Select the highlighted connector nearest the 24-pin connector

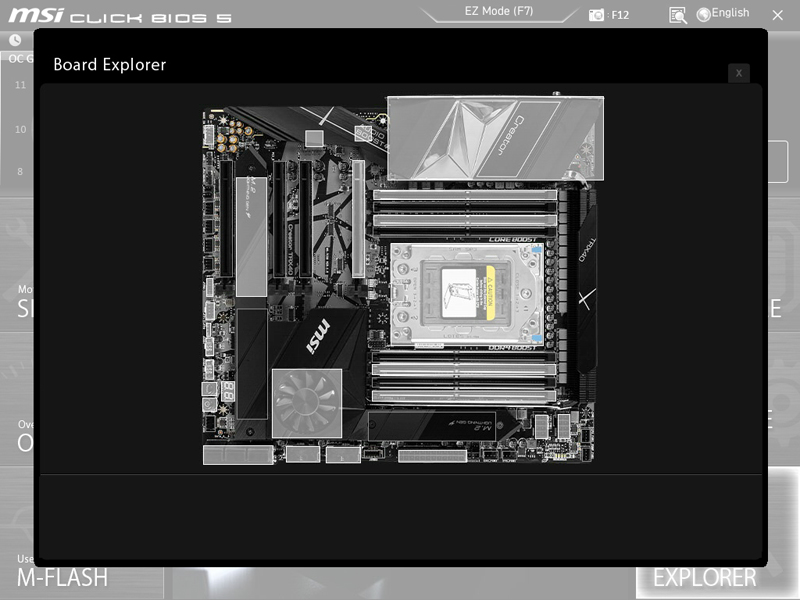point(343,454)
